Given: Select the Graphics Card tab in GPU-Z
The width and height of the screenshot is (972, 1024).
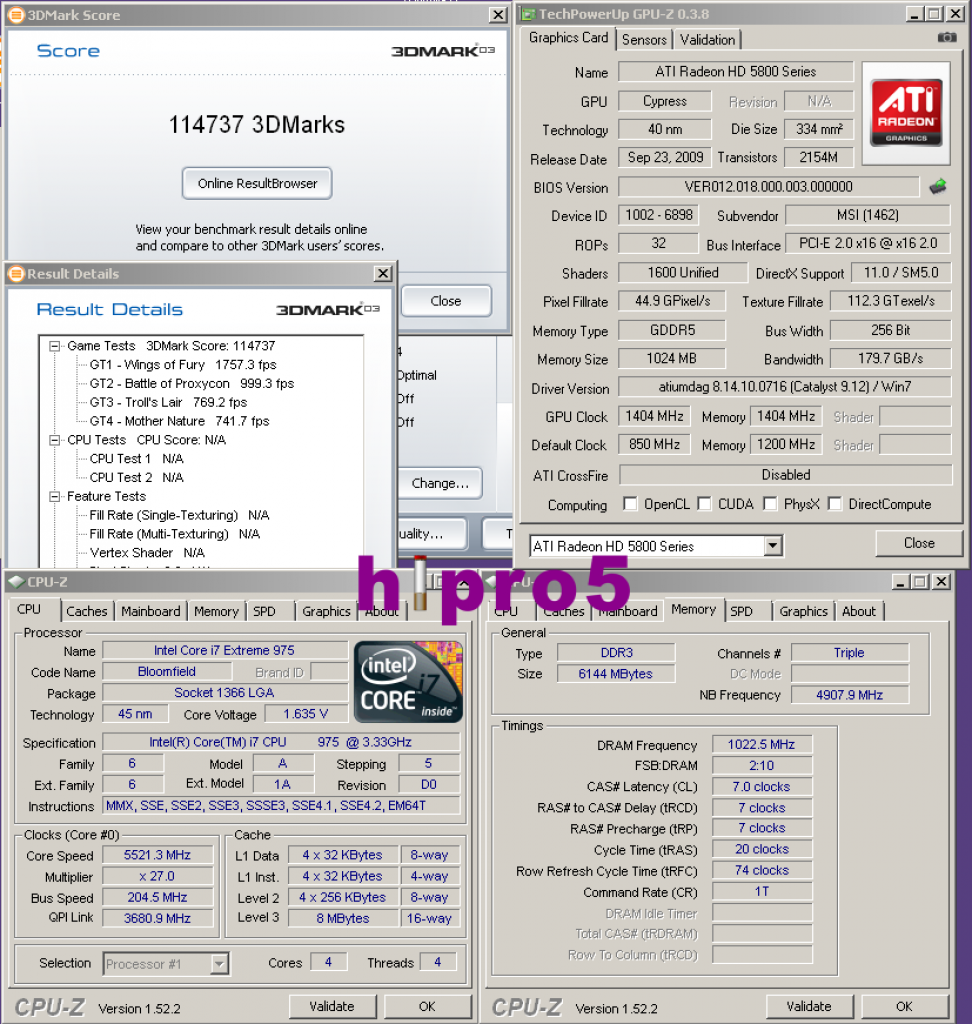Looking at the screenshot, I should pos(568,38).
